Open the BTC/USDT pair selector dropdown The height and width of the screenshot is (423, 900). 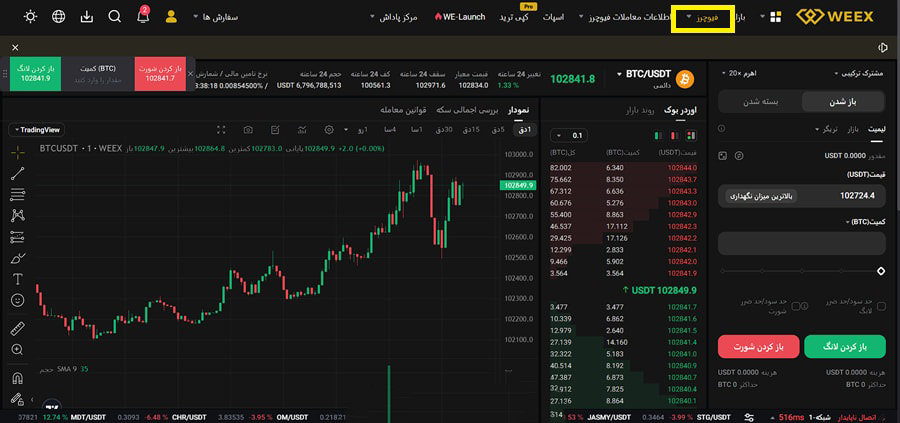click(644, 75)
